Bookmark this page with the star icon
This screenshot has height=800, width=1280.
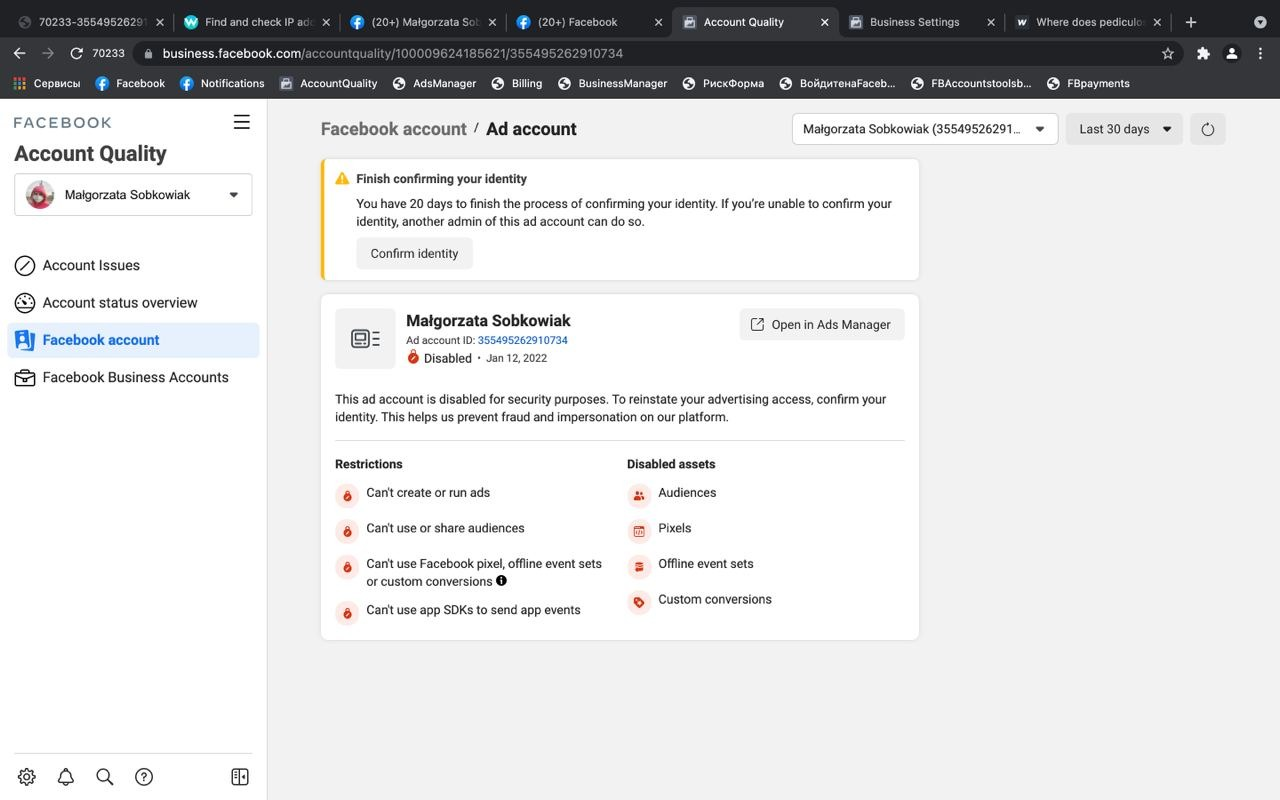(x=1168, y=54)
